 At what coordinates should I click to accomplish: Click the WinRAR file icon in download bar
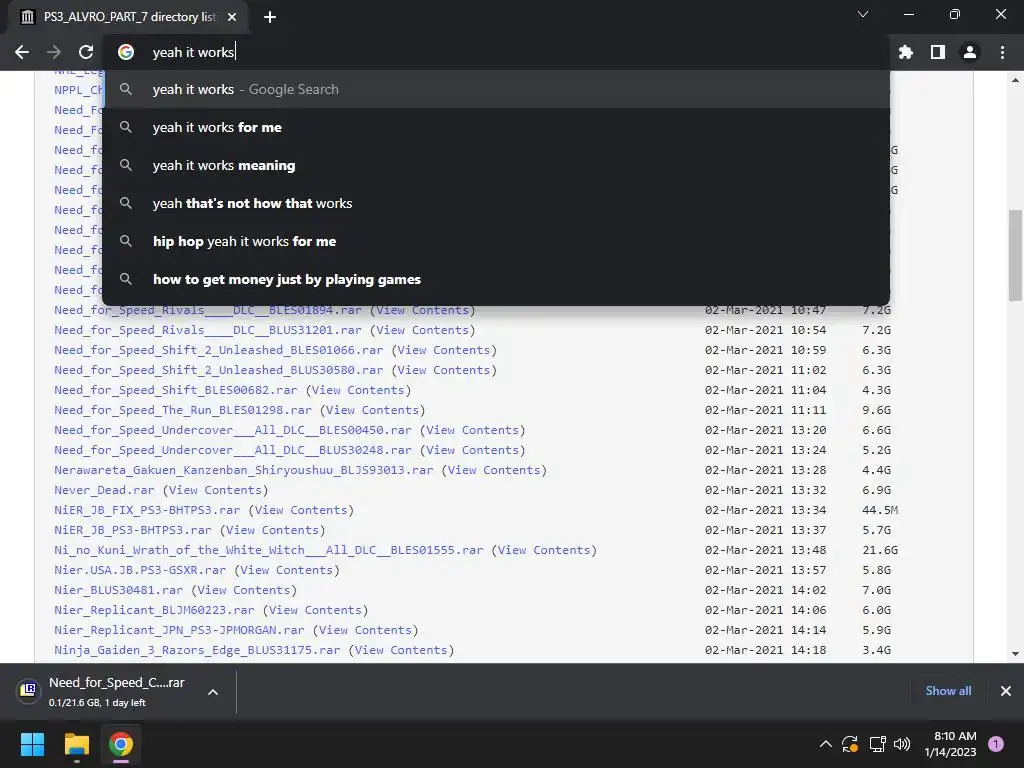coord(28,690)
